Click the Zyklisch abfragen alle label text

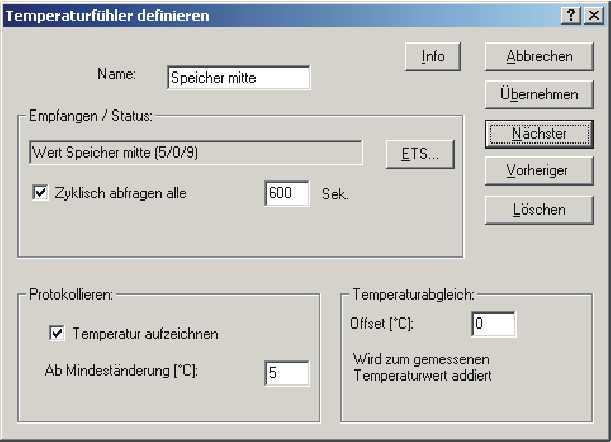click(120, 193)
